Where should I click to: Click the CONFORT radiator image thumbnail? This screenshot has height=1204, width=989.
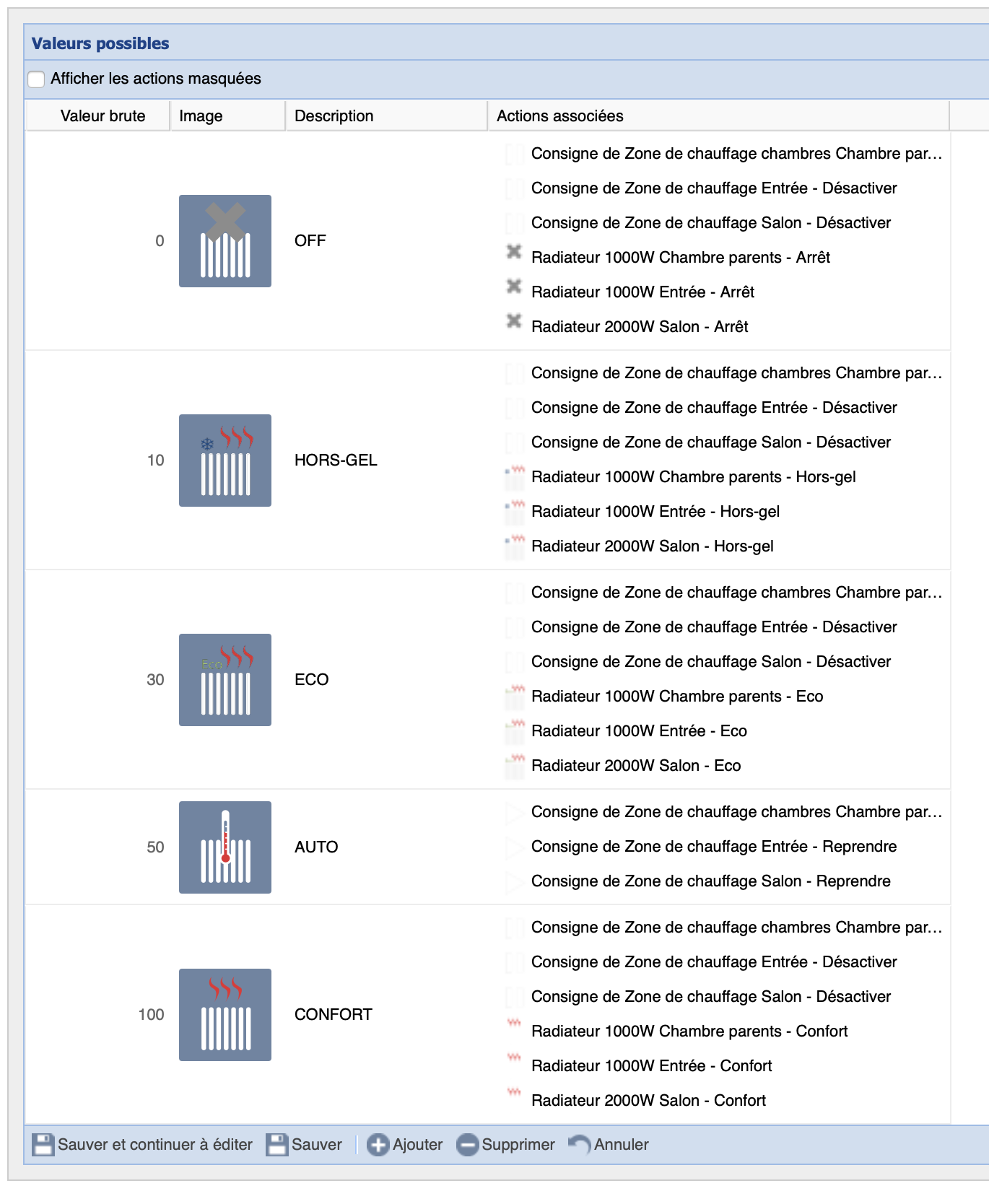click(225, 1015)
